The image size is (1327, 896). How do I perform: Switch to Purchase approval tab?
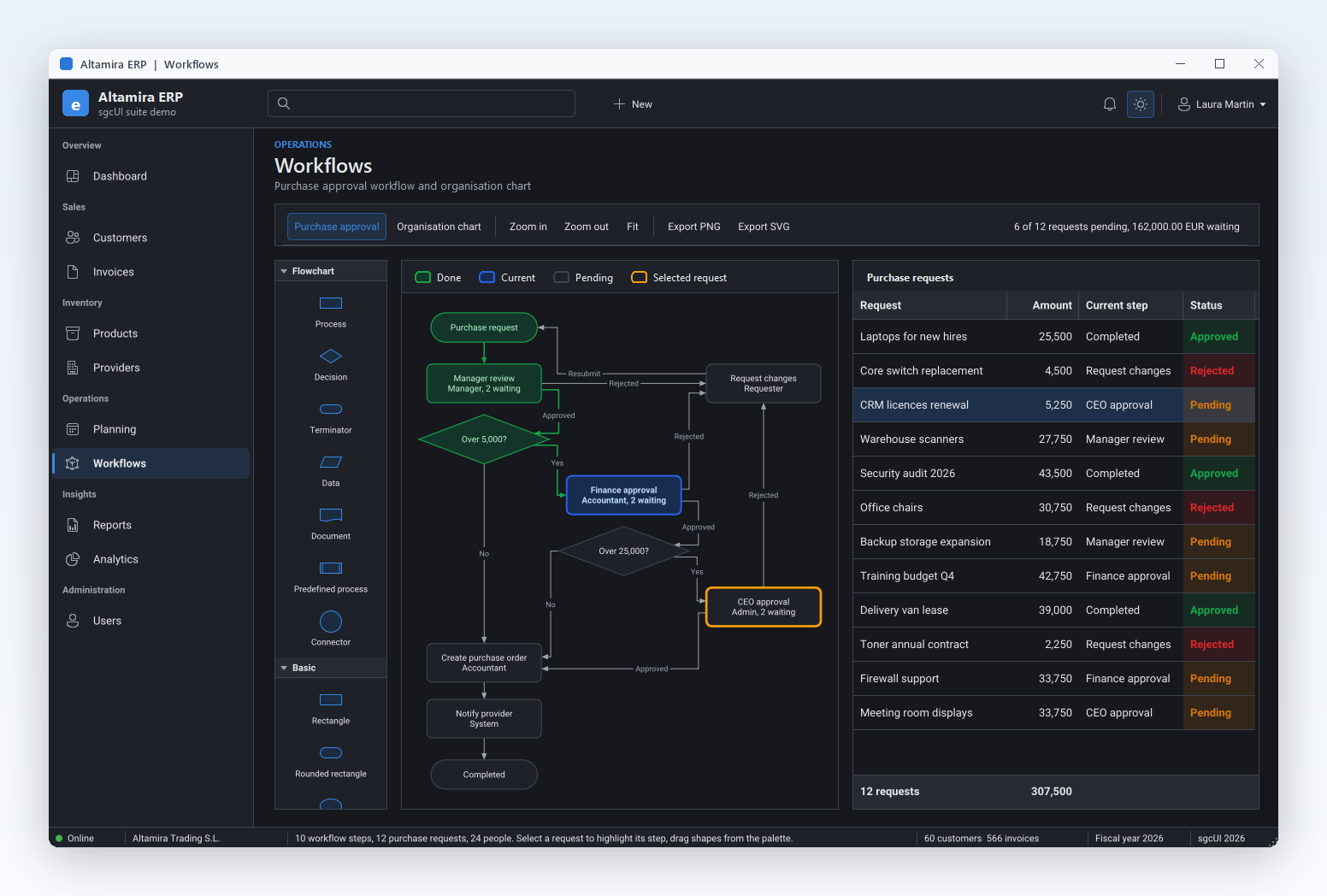(x=337, y=227)
